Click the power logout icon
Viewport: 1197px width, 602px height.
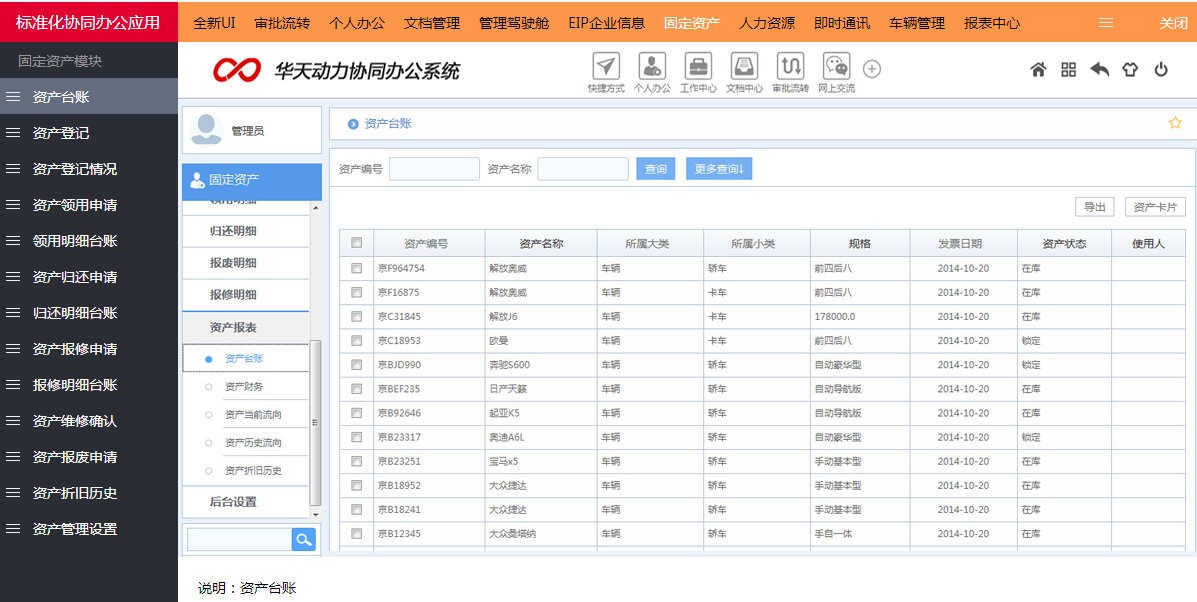coord(1161,69)
